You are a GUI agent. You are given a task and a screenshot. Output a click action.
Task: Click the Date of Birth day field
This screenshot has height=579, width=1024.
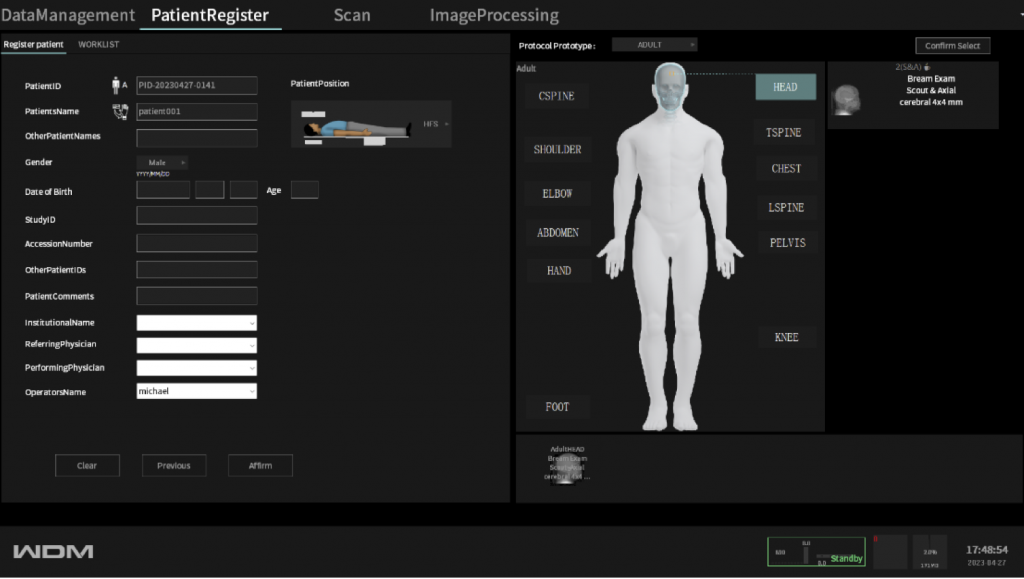244,190
